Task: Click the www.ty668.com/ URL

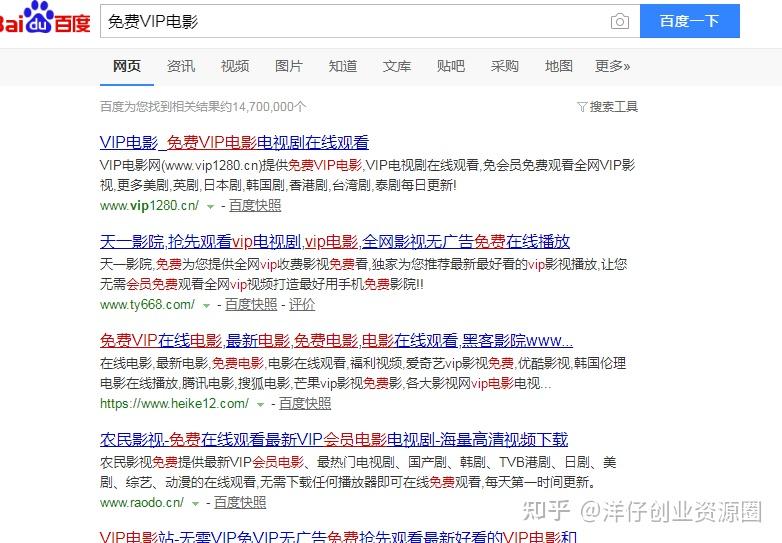Action: coord(147,305)
